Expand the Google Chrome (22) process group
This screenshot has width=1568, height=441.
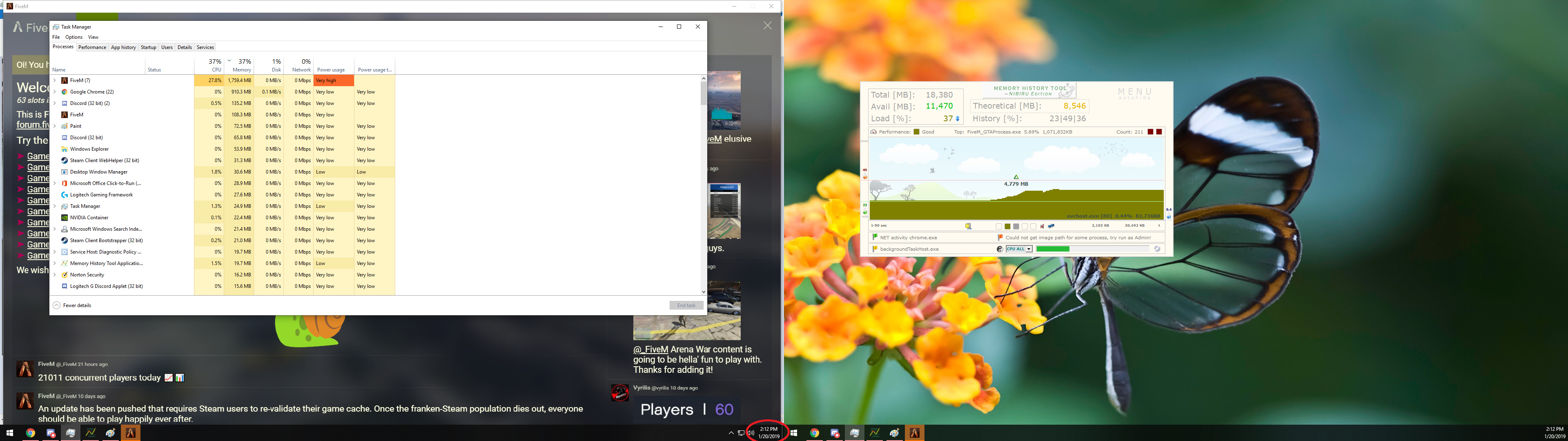[x=55, y=92]
